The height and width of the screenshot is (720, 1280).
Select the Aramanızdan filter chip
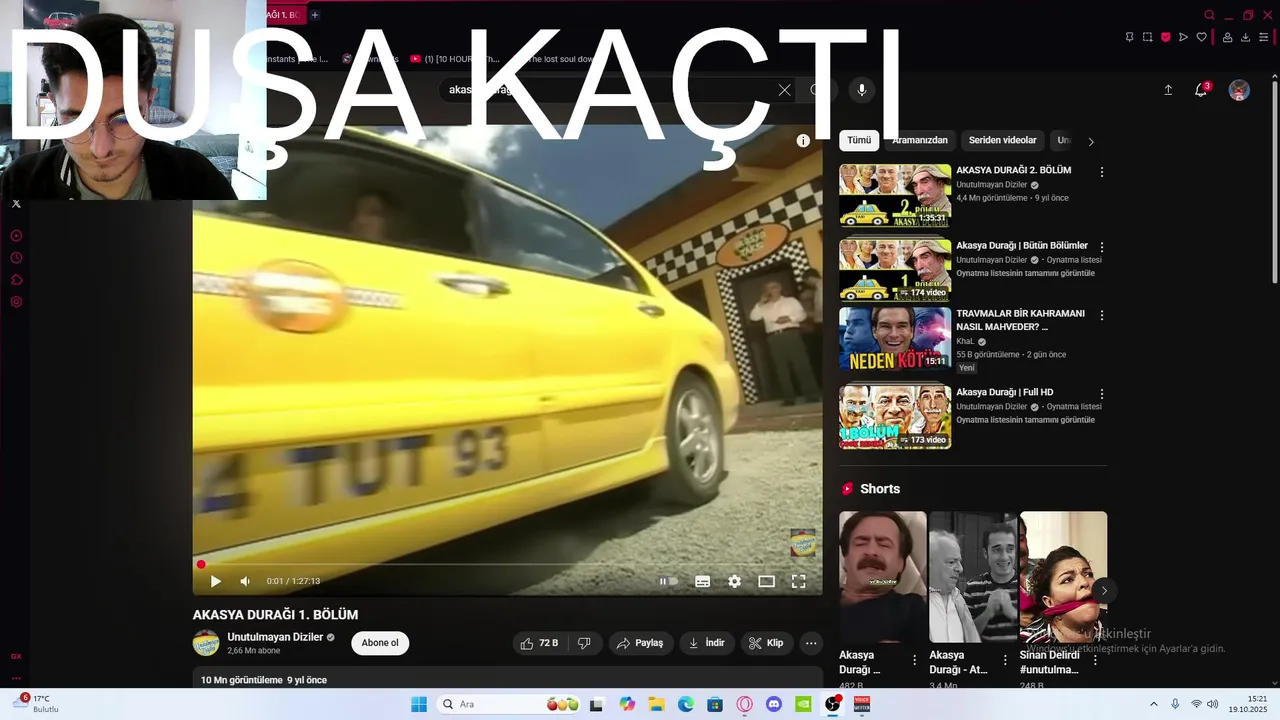pyautogui.click(x=920, y=141)
